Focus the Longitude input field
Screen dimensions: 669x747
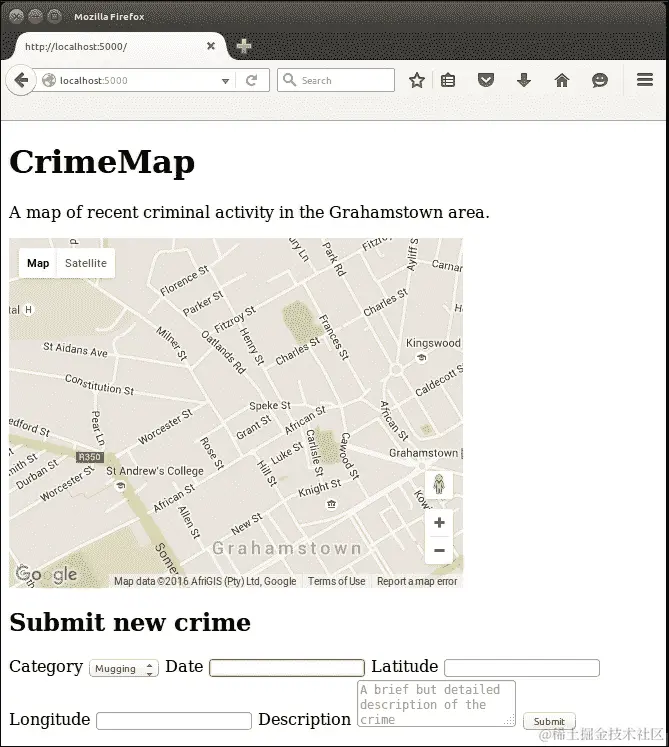pos(174,721)
